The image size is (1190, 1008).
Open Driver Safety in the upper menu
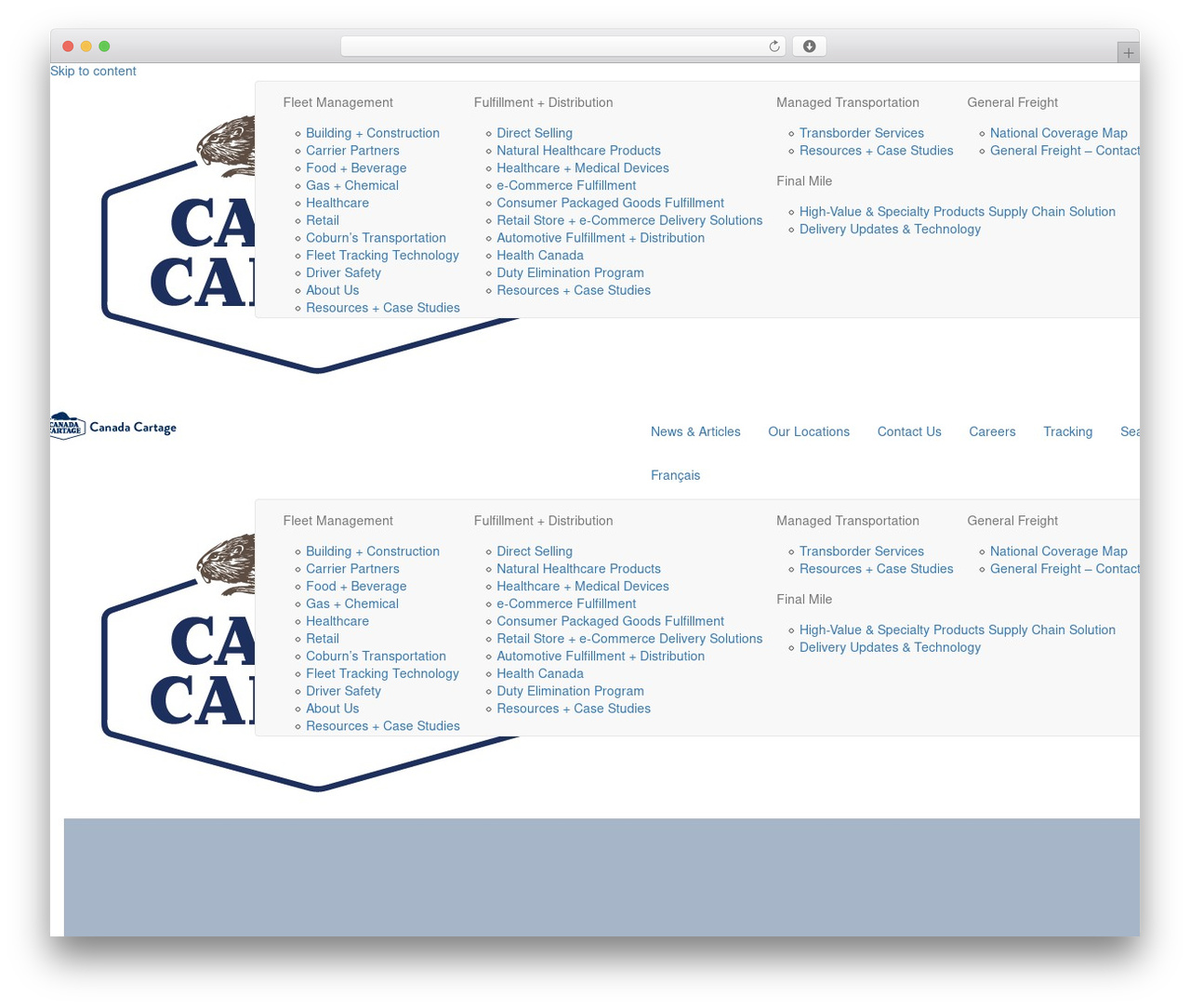click(x=343, y=273)
